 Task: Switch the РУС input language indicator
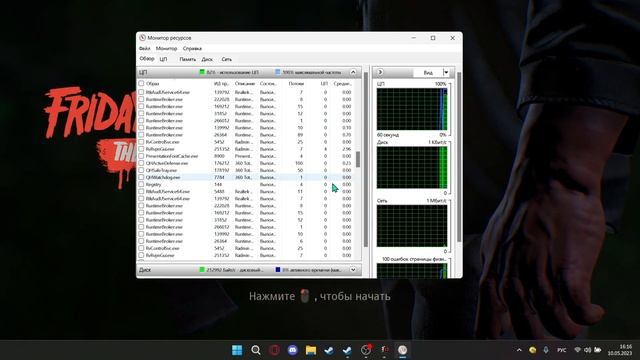(562, 350)
